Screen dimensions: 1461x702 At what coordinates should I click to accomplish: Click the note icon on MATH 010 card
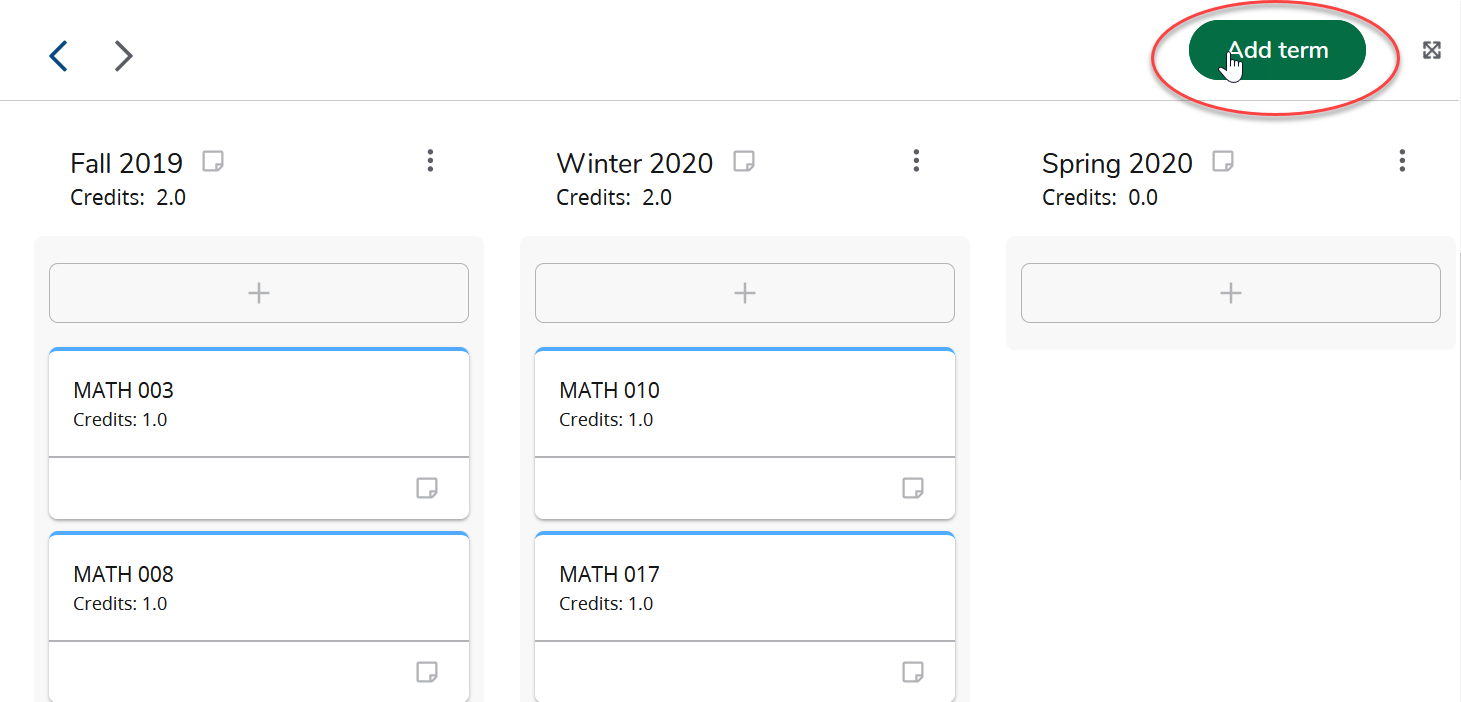[x=913, y=488]
